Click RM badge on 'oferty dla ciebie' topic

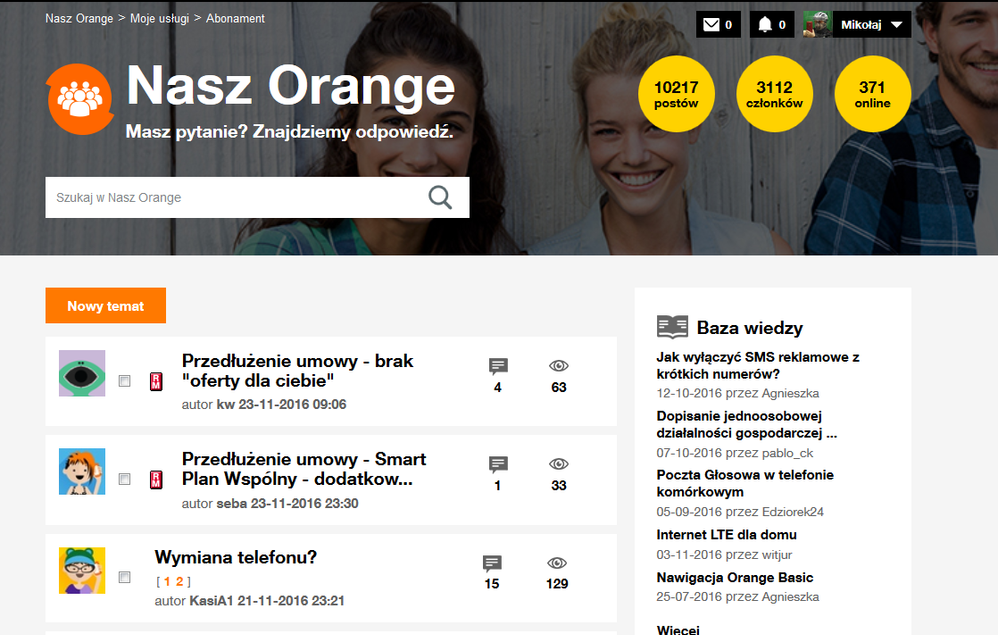(x=156, y=381)
